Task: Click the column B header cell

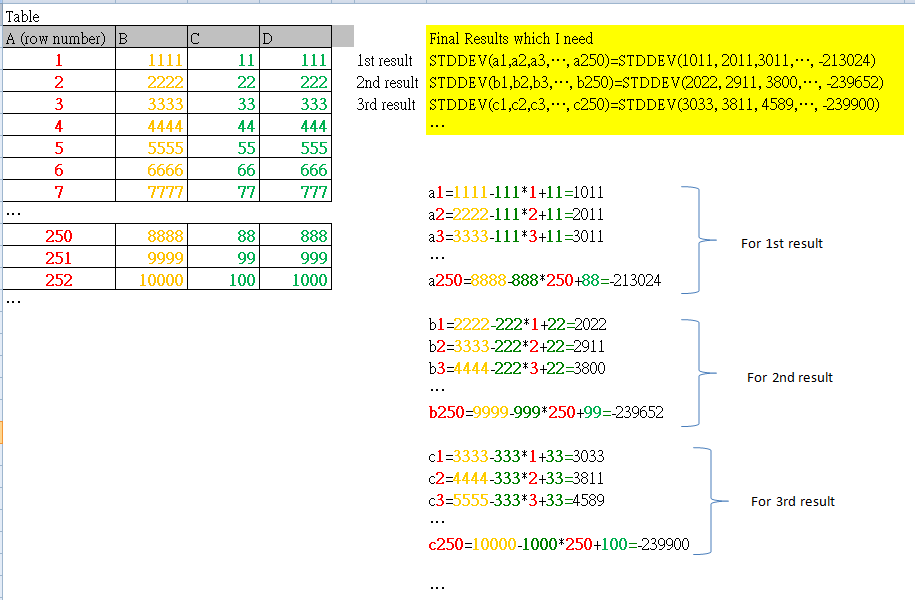Action: (151, 39)
